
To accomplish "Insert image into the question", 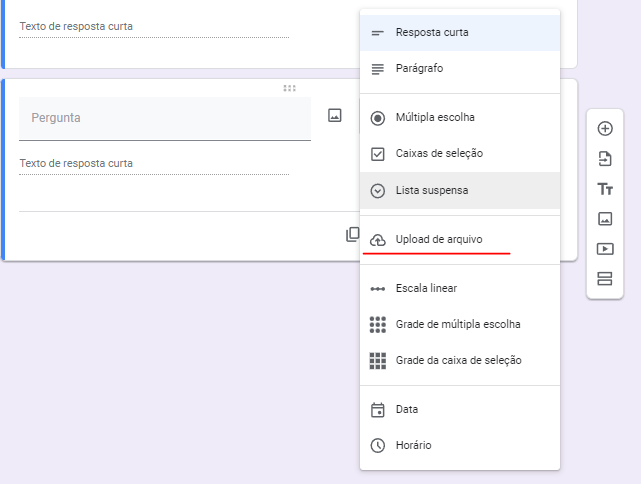I will pos(335,116).
